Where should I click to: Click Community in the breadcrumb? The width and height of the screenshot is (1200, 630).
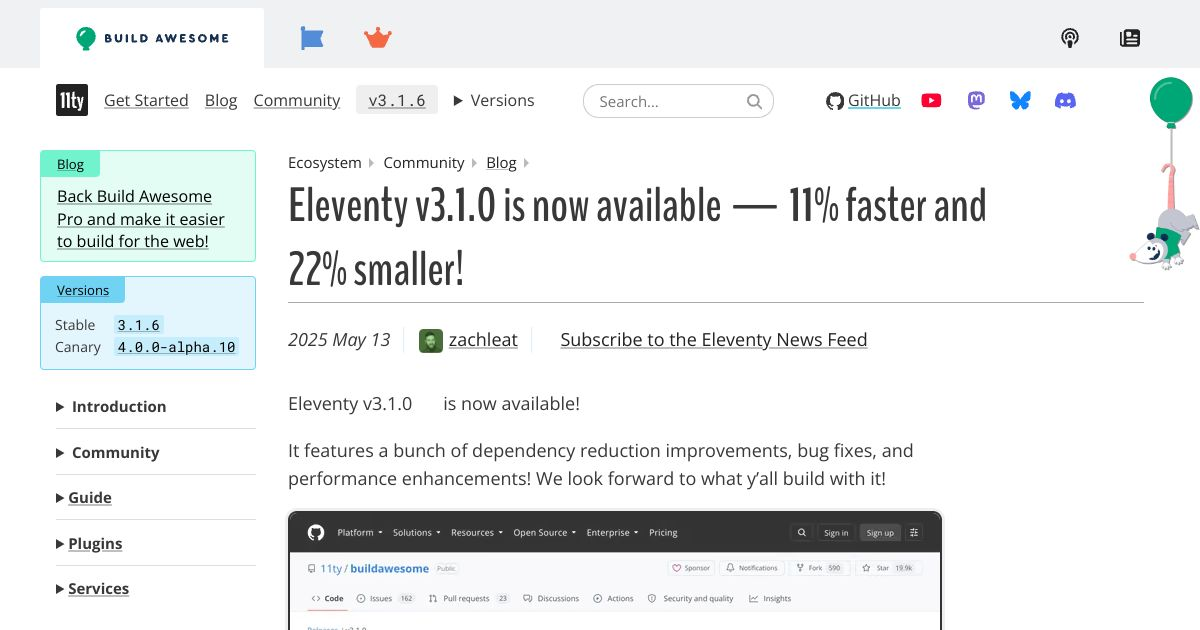coord(424,162)
